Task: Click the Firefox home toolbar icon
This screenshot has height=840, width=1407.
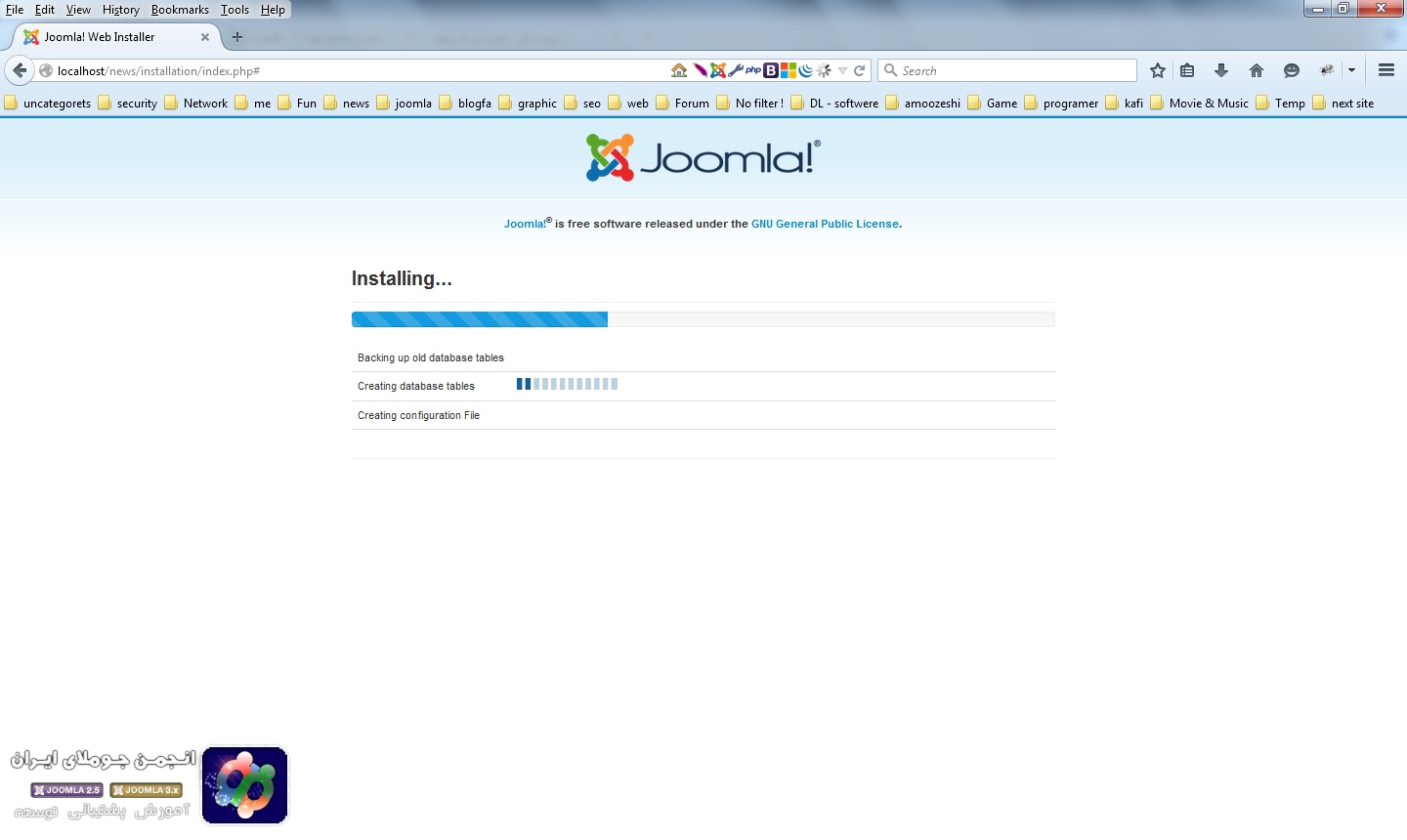Action: click(x=1257, y=70)
